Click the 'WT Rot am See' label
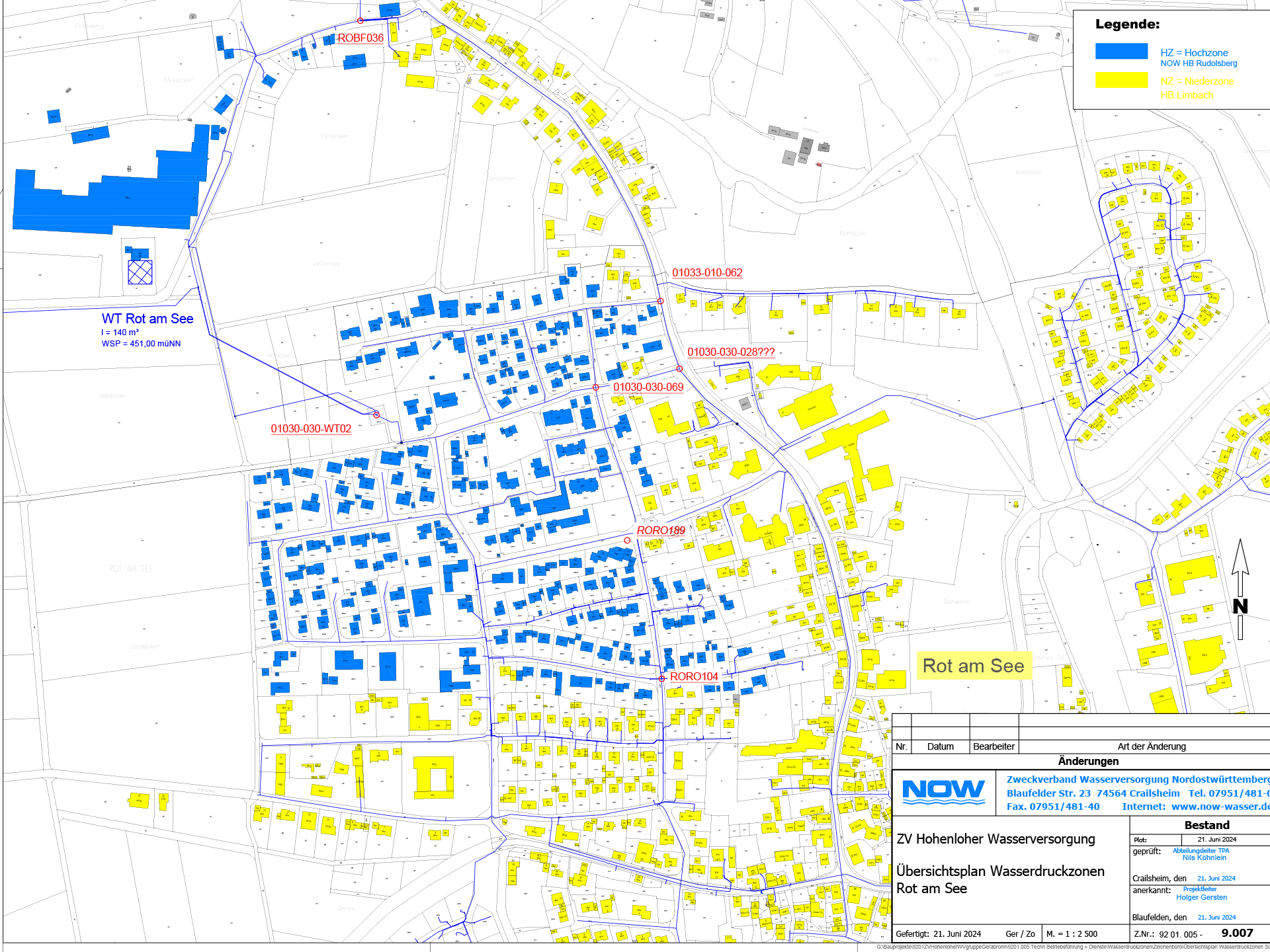 click(x=147, y=319)
